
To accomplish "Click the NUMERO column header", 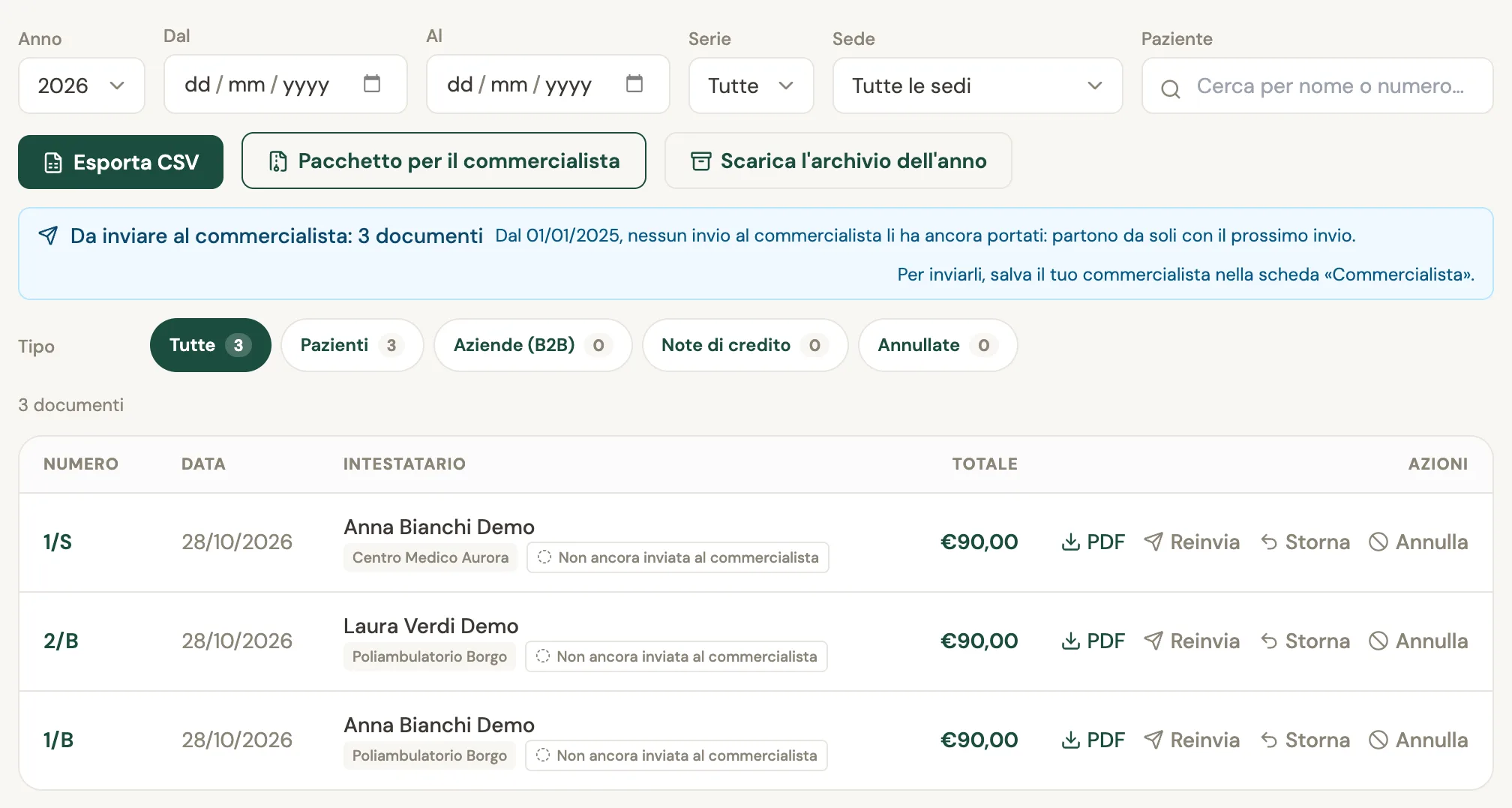I will [81, 464].
